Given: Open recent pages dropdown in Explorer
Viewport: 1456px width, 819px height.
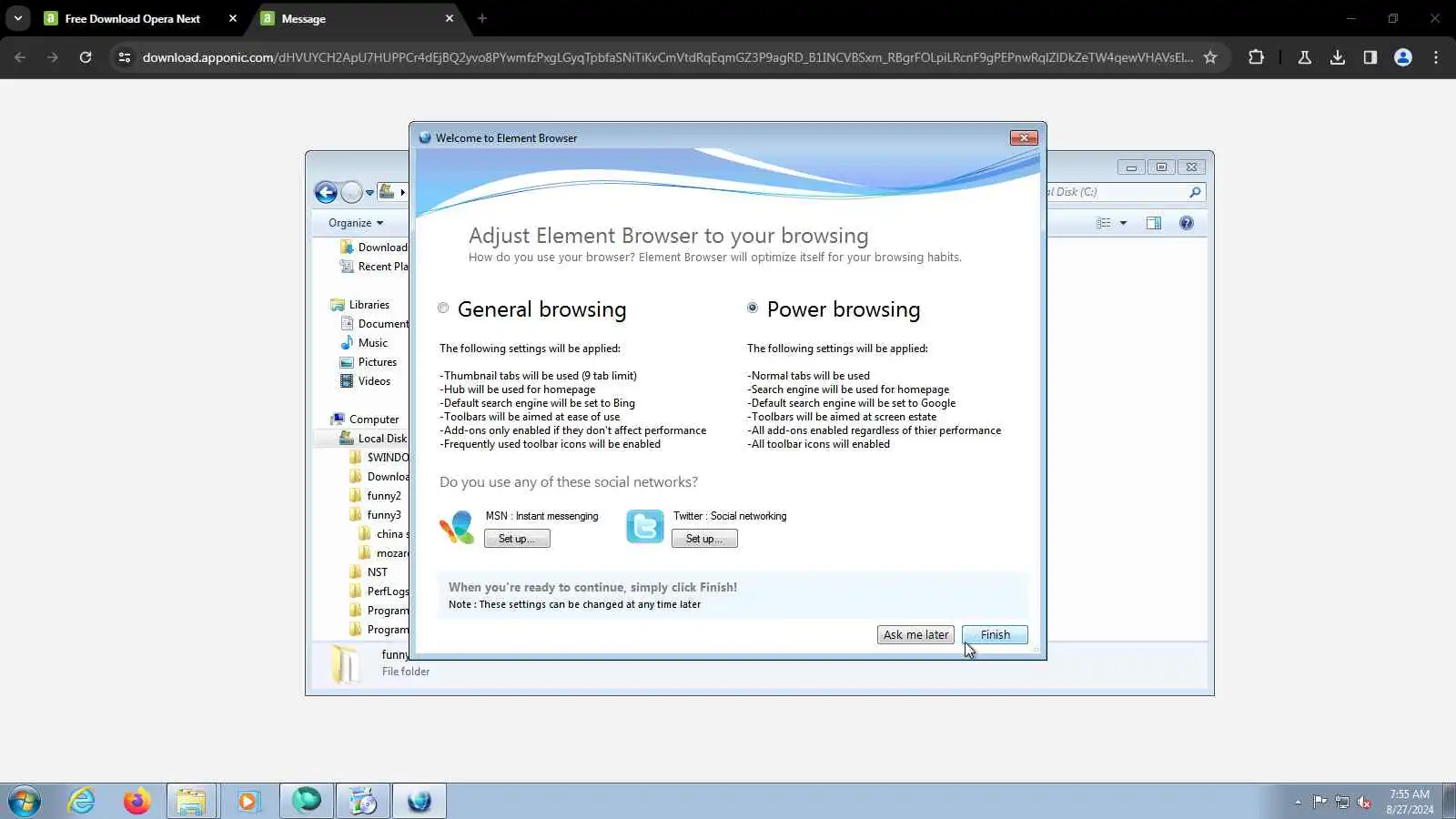Looking at the screenshot, I should tap(369, 193).
